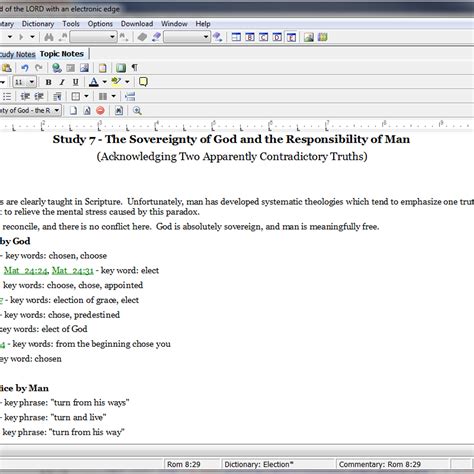Screen dimensions: 474x474
Task: Switch to the Study Notes tab
Action: 17,54
